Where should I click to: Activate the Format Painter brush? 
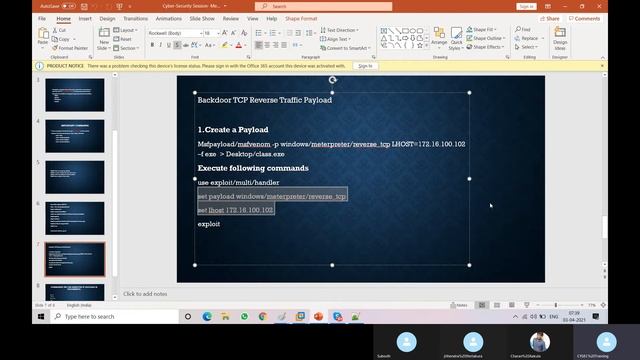pos(70,48)
